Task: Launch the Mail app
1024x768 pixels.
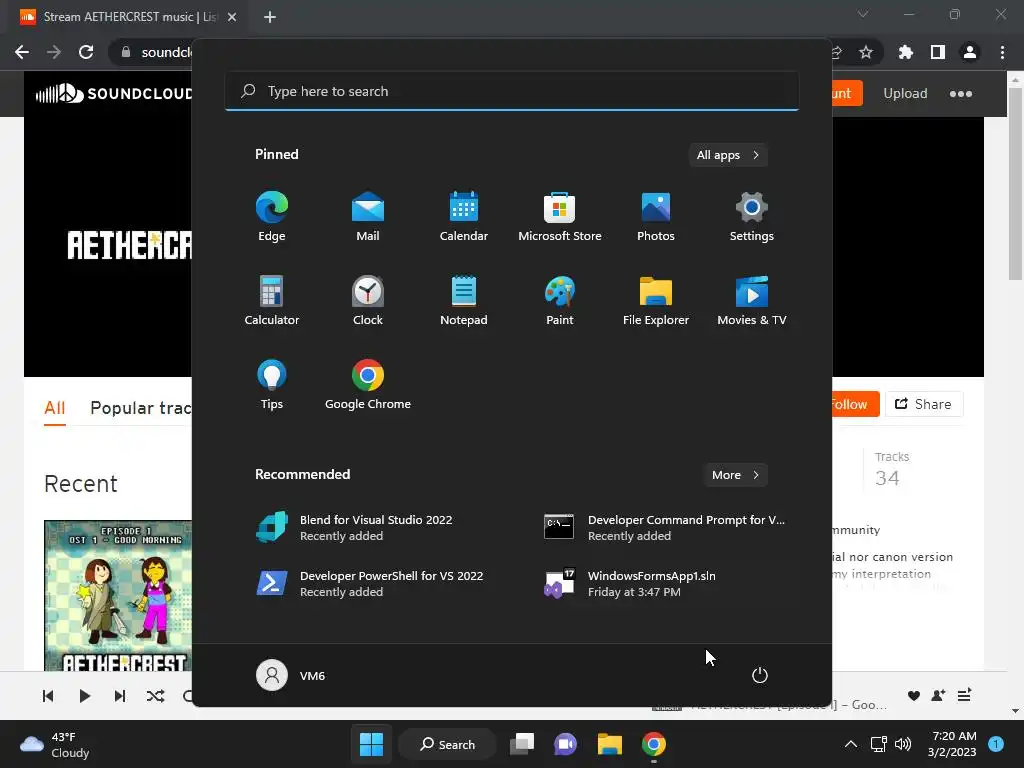Action: 368,217
